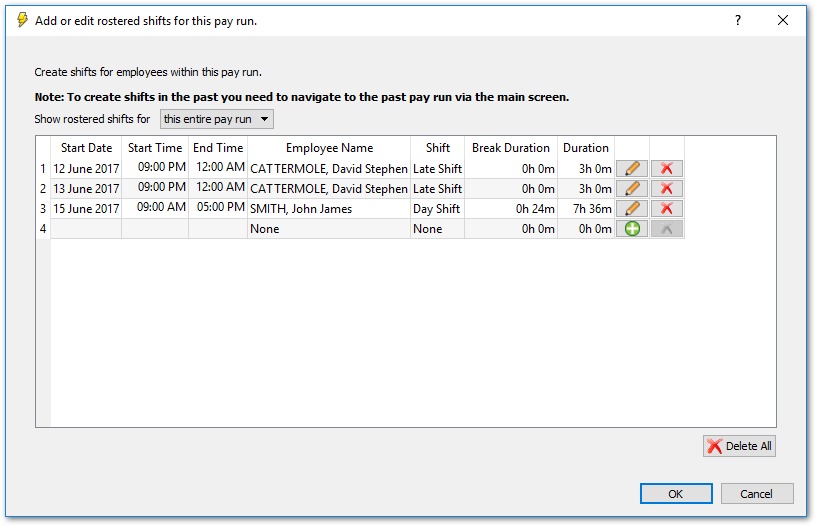This screenshot has height=526, width=816.
Task: Open the help question mark button
Action: click(737, 20)
